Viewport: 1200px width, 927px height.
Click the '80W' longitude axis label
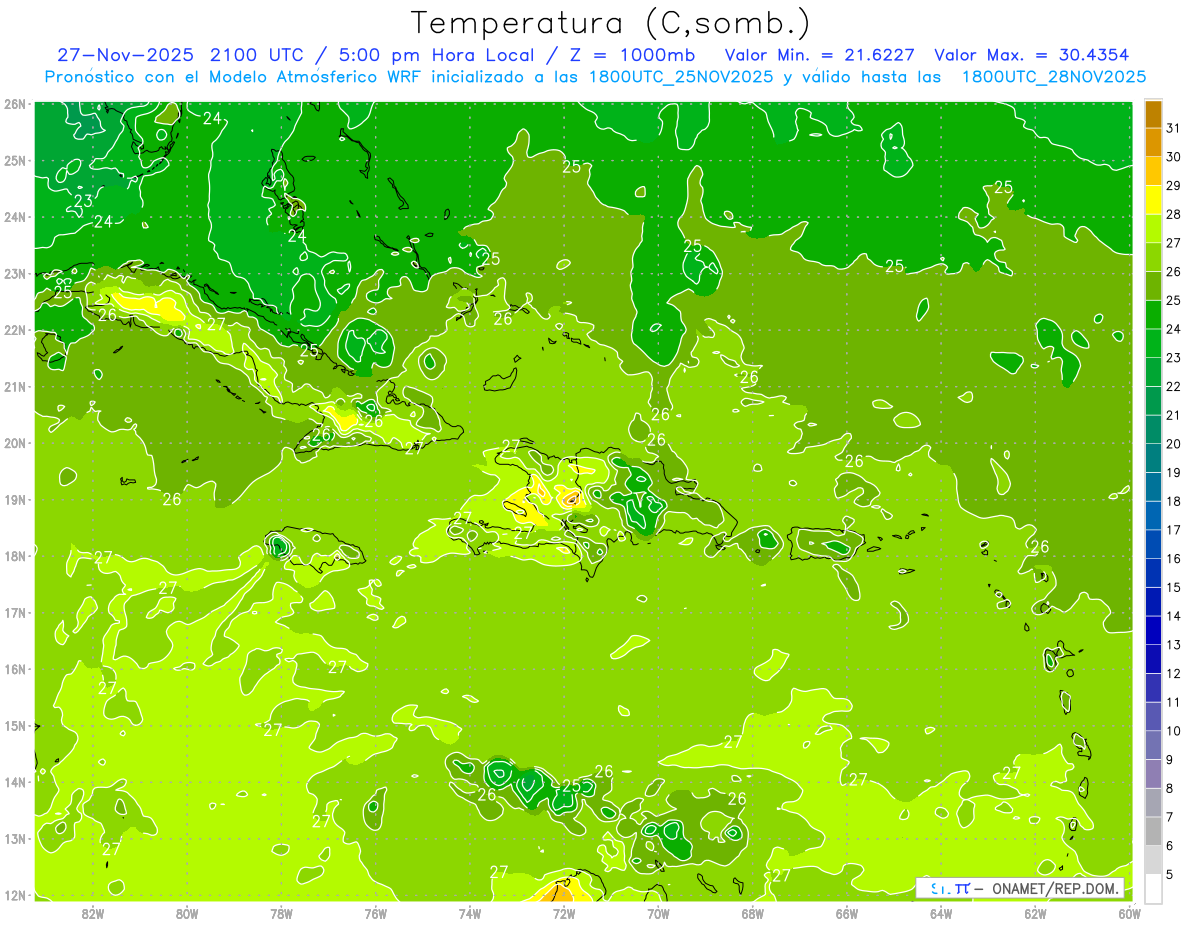[187, 913]
